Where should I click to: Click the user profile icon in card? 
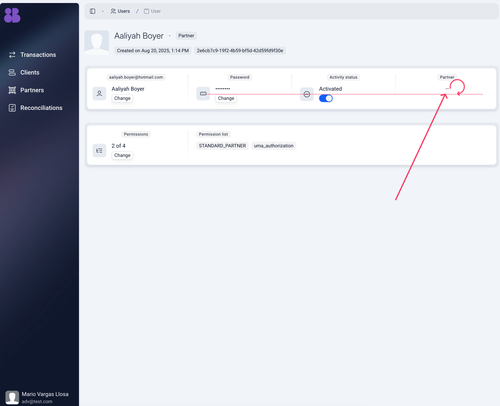(x=99, y=94)
